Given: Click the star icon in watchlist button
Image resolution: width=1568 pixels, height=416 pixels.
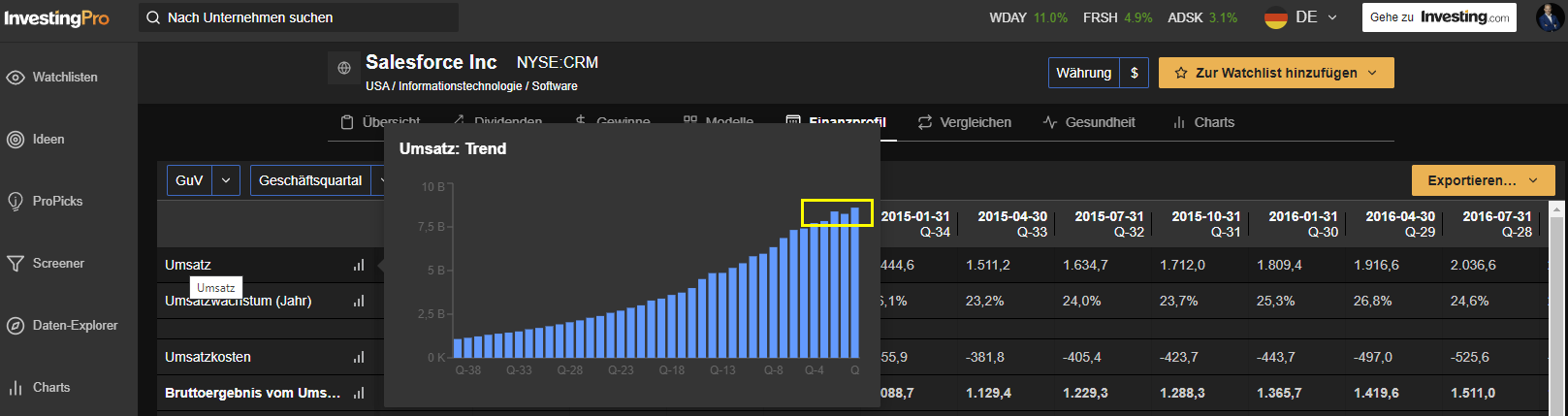Looking at the screenshot, I should 1181,73.
